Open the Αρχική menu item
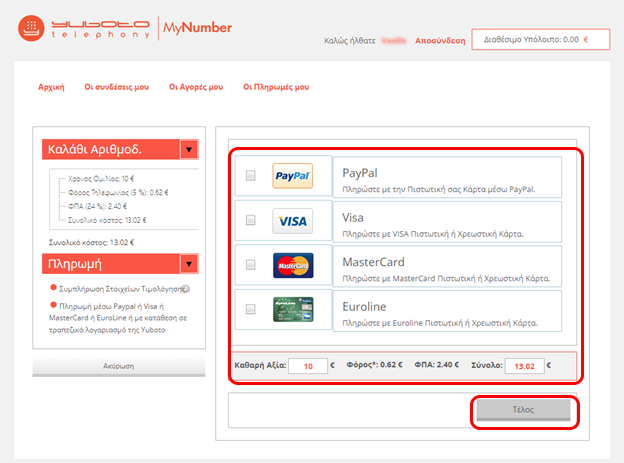The image size is (624, 463). click(x=51, y=87)
